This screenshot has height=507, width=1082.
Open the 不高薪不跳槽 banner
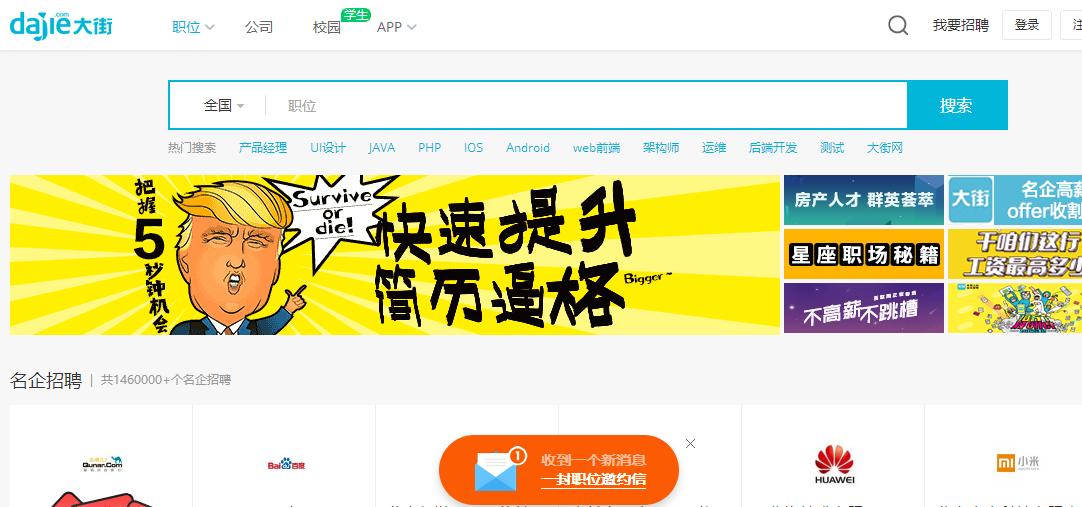864,308
